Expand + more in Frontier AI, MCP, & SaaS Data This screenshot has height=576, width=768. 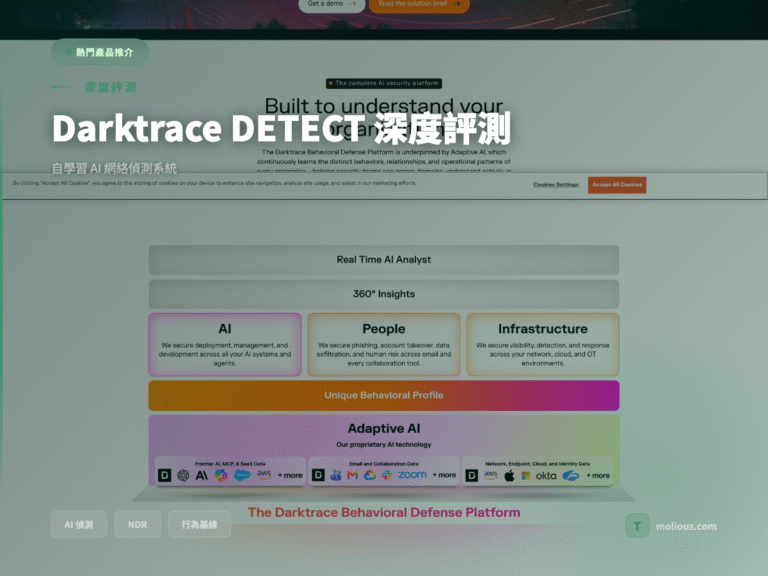click(290, 475)
